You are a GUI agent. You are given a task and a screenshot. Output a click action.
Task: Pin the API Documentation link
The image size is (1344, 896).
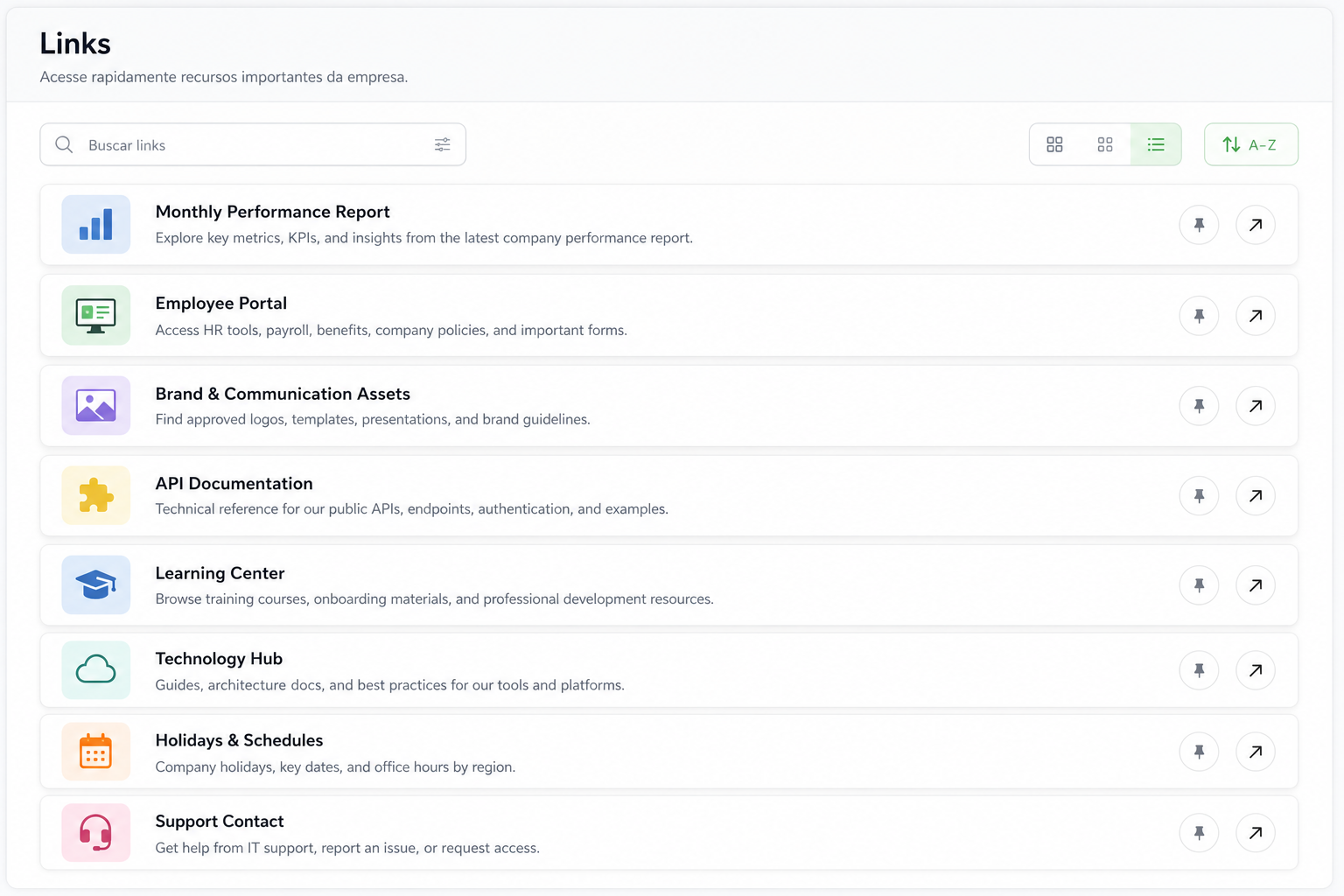(x=1199, y=496)
